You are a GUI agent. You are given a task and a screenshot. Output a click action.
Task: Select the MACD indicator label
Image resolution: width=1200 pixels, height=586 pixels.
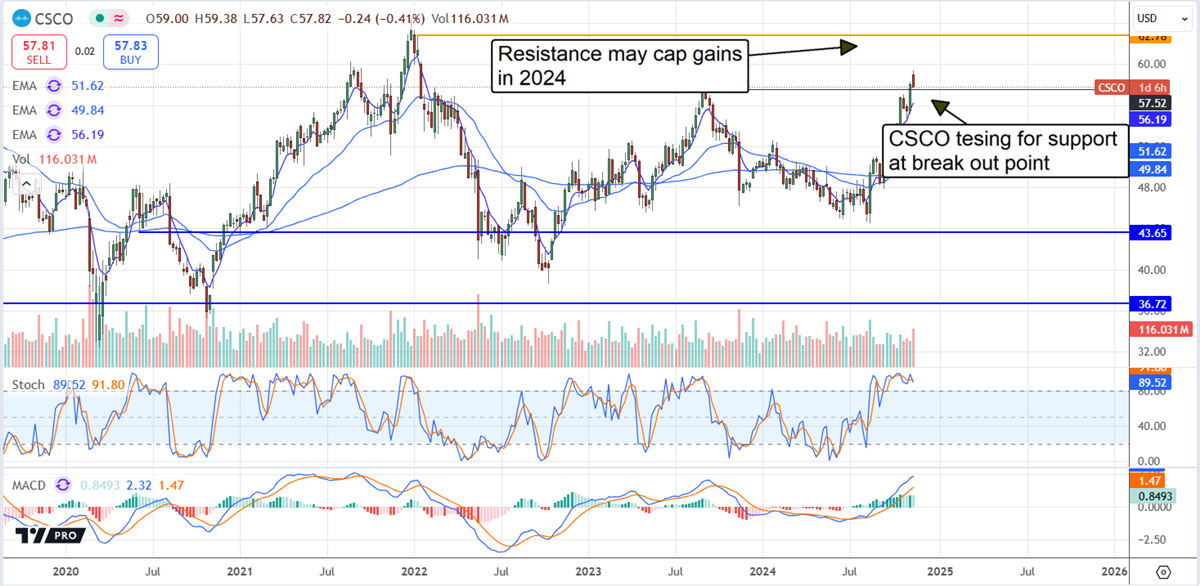(x=26, y=486)
